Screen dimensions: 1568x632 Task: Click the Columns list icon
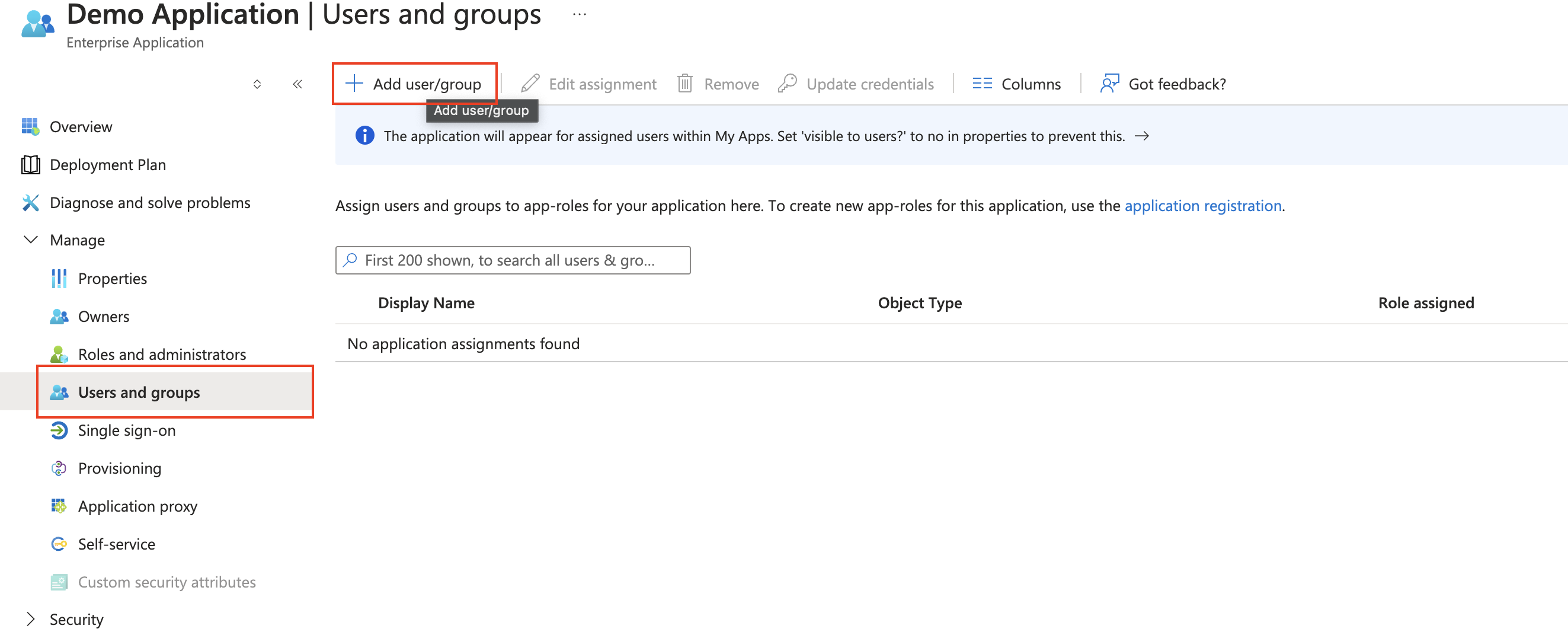[982, 84]
